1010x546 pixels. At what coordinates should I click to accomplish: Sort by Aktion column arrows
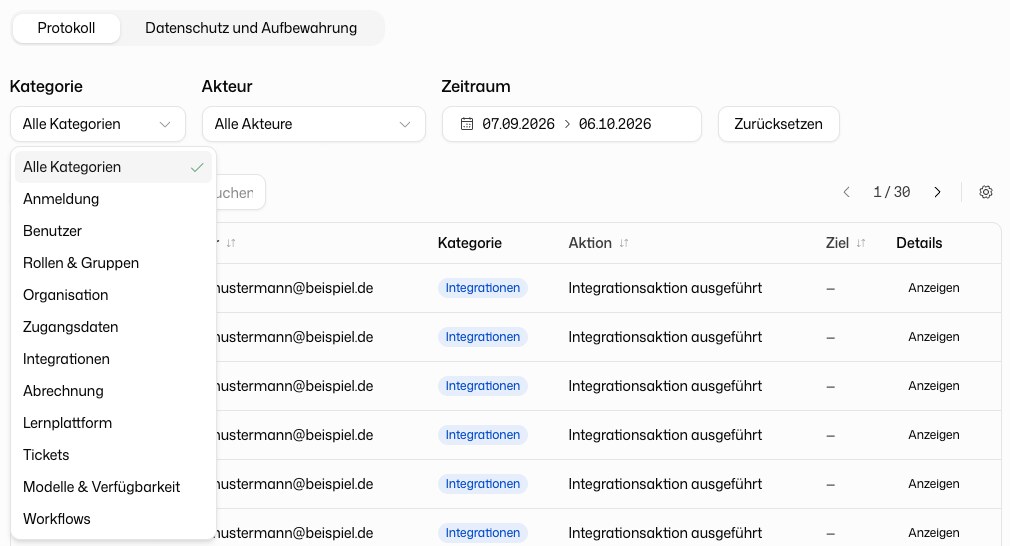[x=624, y=243]
